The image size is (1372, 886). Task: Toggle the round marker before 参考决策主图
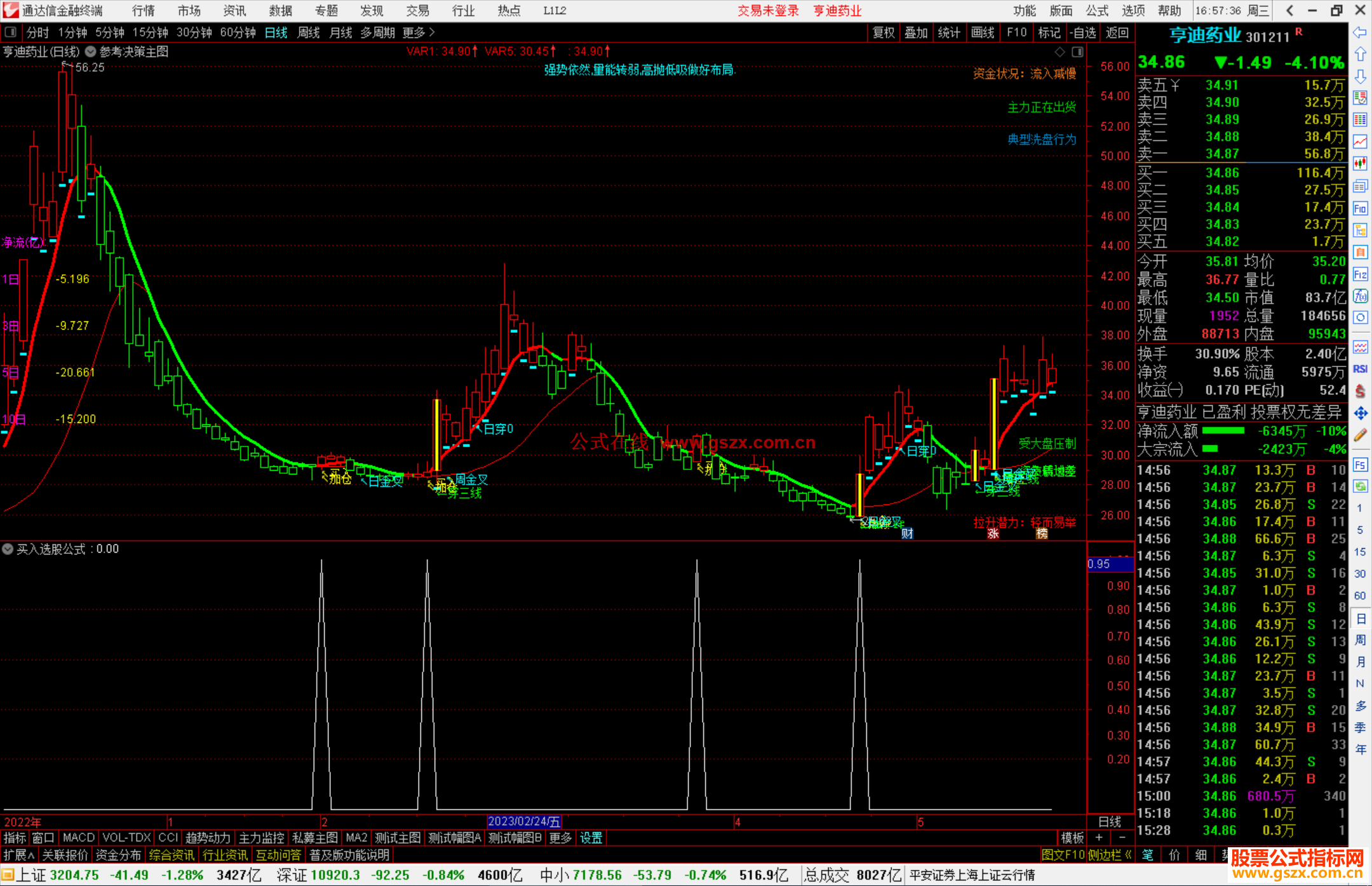pyautogui.click(x=91, y=51)
